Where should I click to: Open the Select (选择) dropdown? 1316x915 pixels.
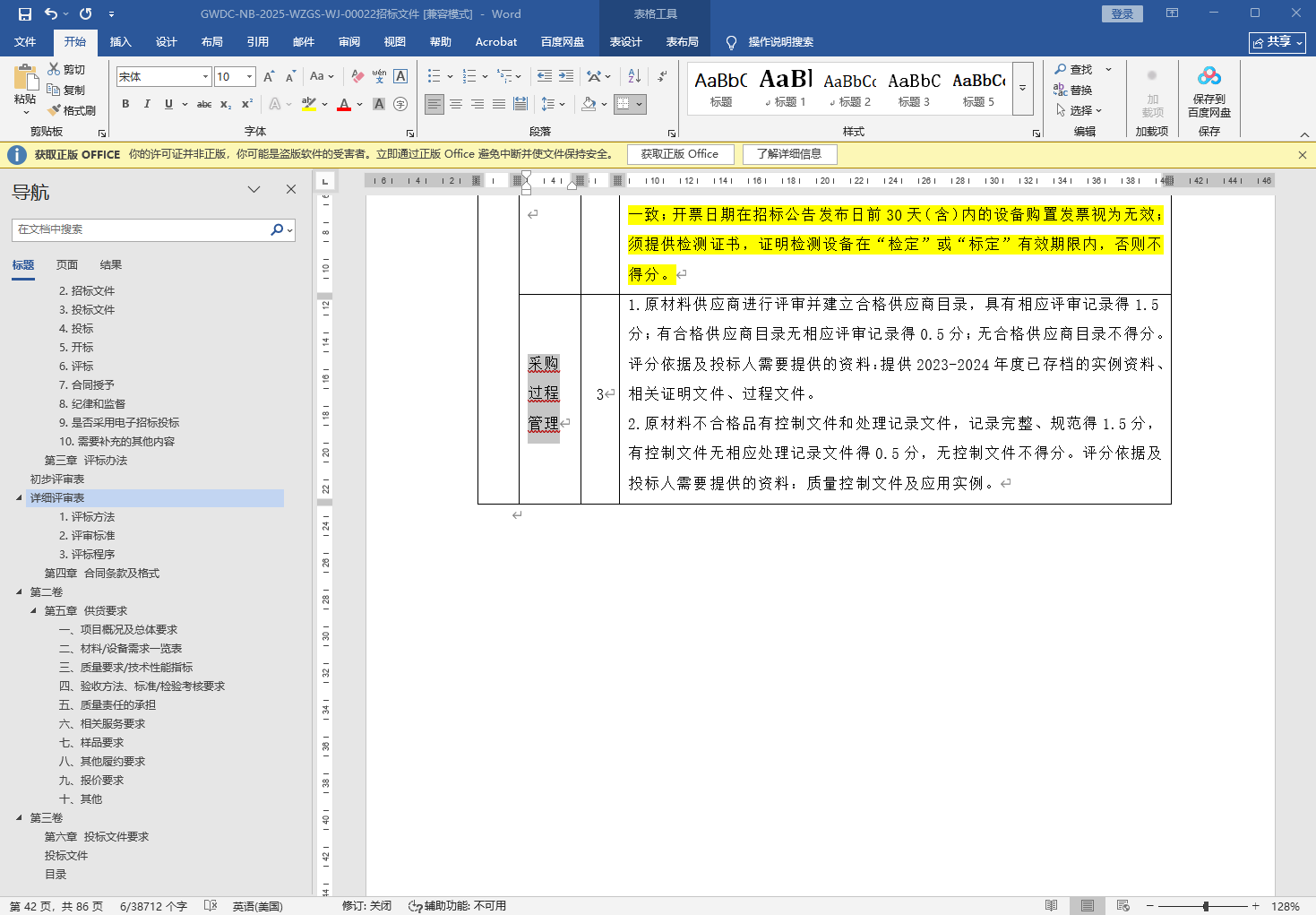tap(1079, 110)
